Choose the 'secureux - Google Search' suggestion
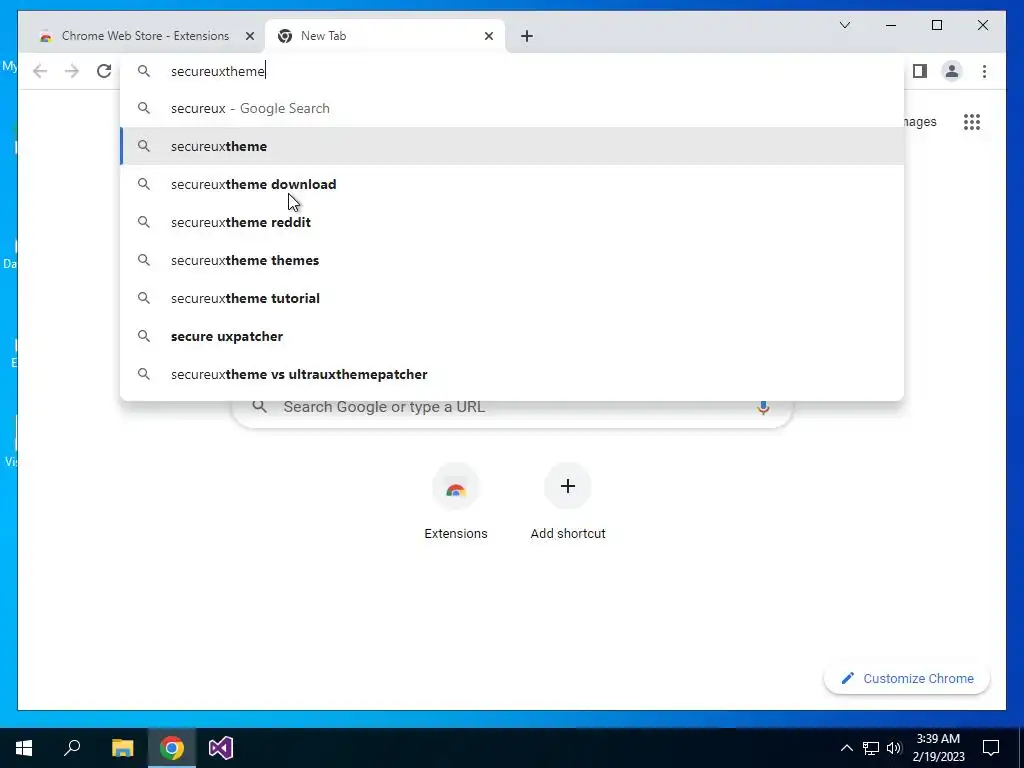The image size is (1024, 768). (x=513, y=108)
